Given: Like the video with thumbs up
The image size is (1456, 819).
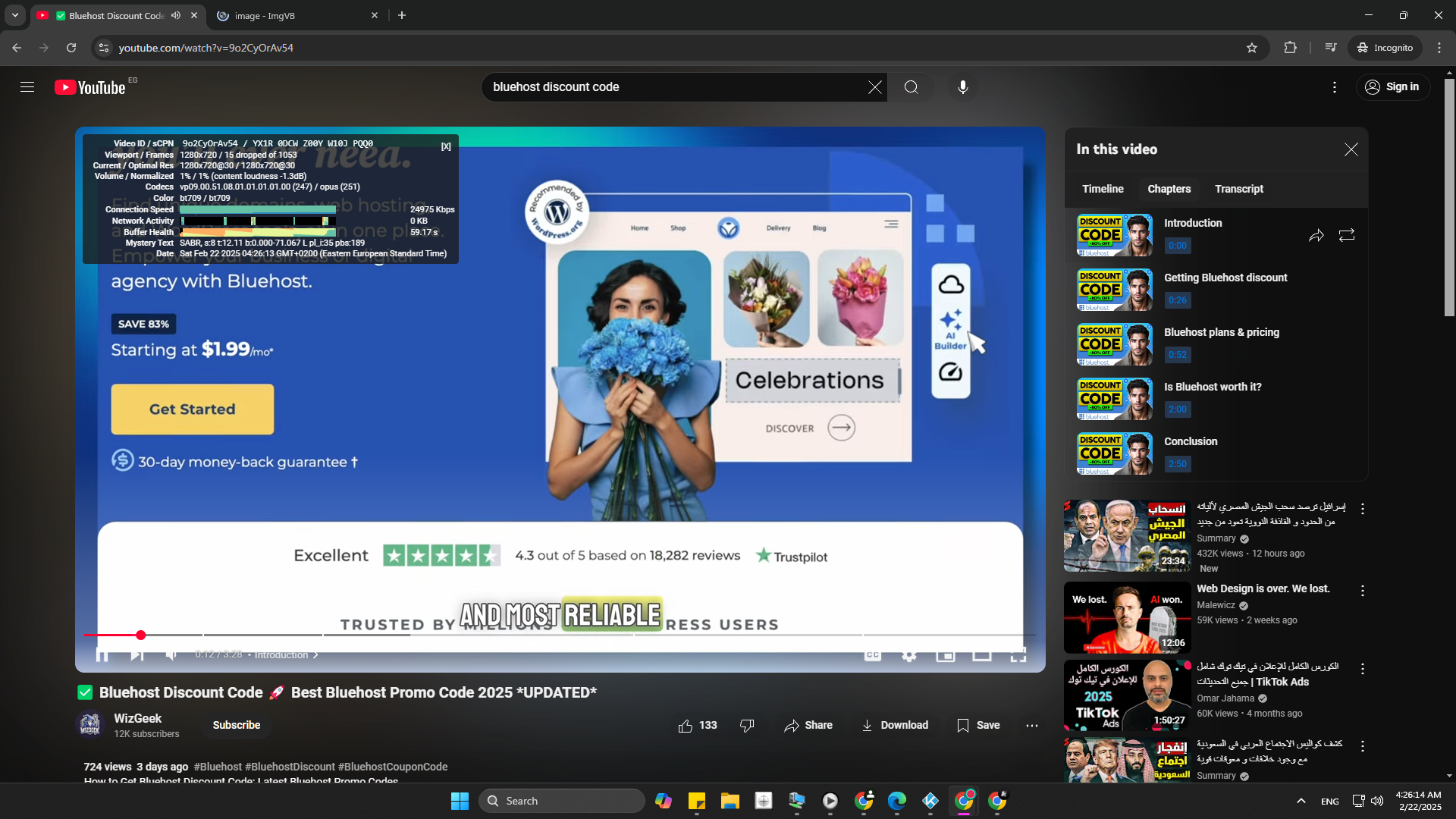Looking at the screenshot, I should point(686,726).
